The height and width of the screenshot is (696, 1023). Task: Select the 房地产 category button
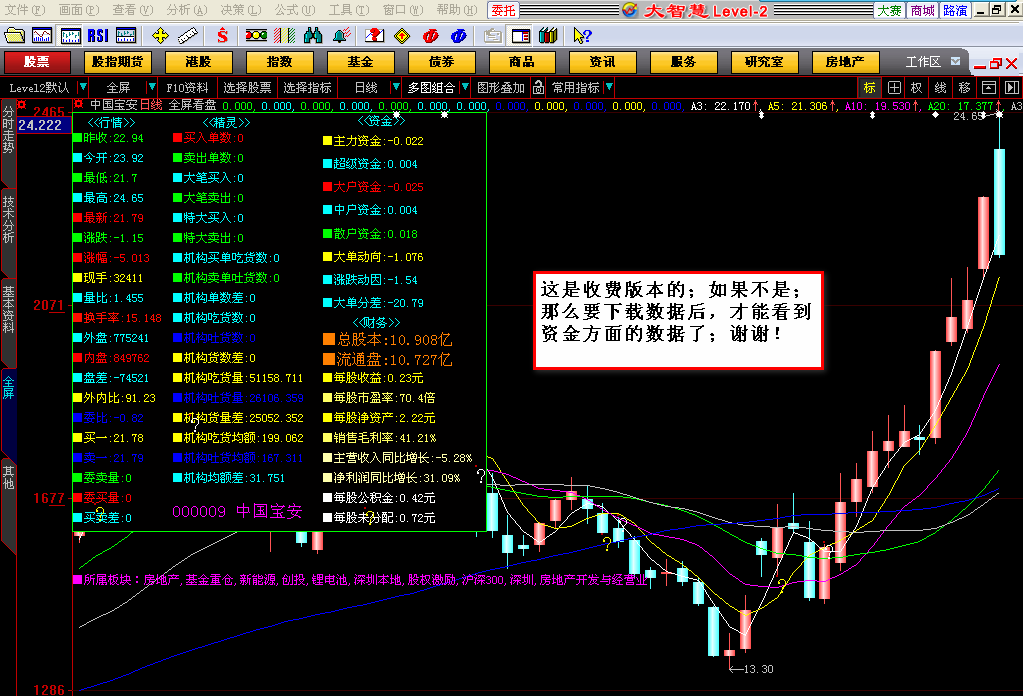pos(845,62)
